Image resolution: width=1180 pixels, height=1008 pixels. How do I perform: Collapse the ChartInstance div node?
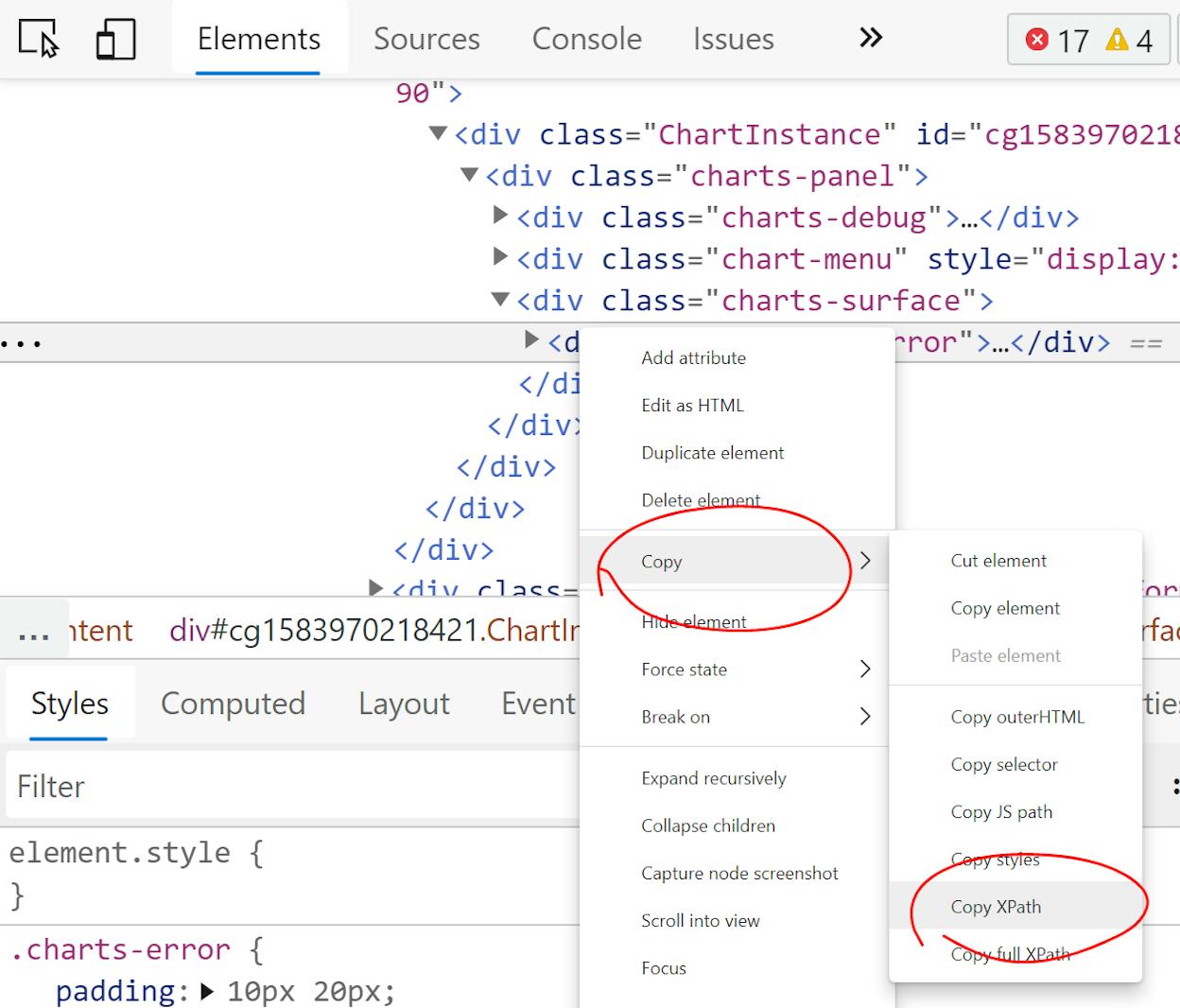coord(438,133)
